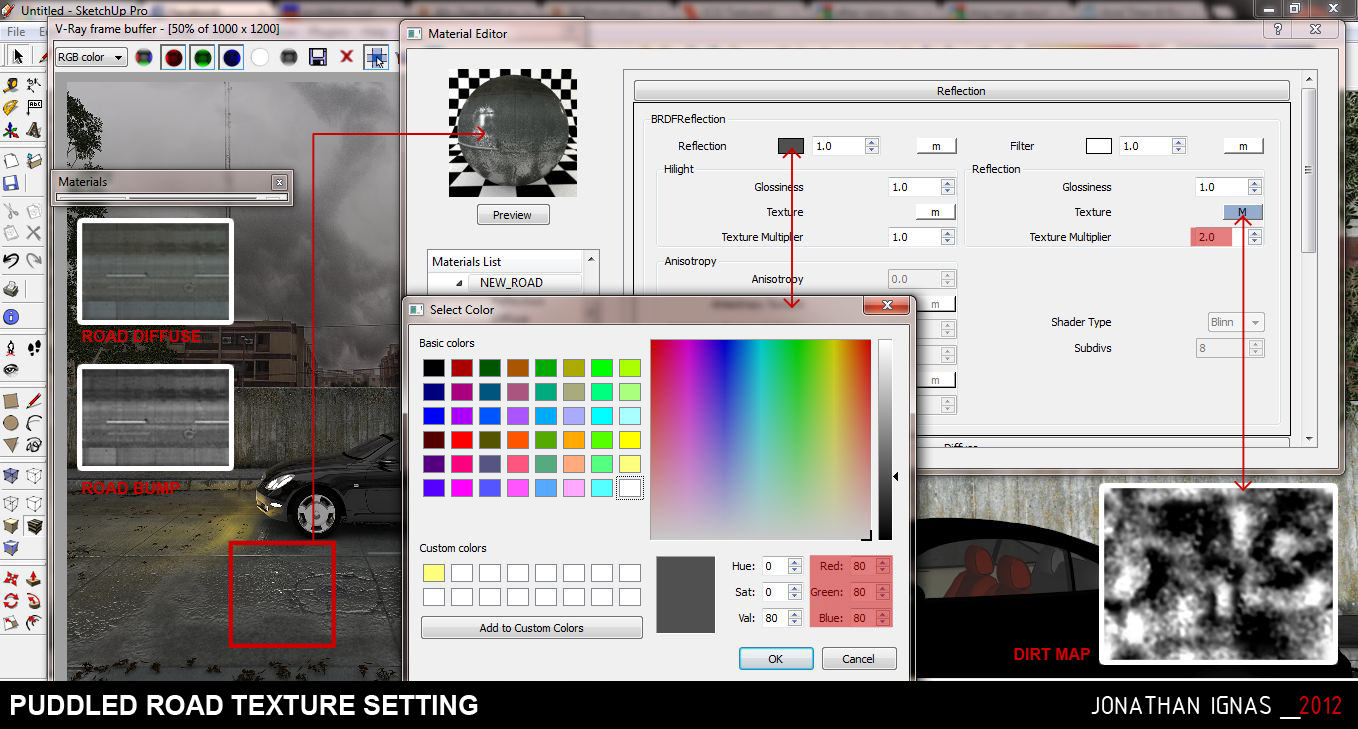Enable region render in the frame buffer
This screenshot has width=1358, height=729.
point(377,57)
